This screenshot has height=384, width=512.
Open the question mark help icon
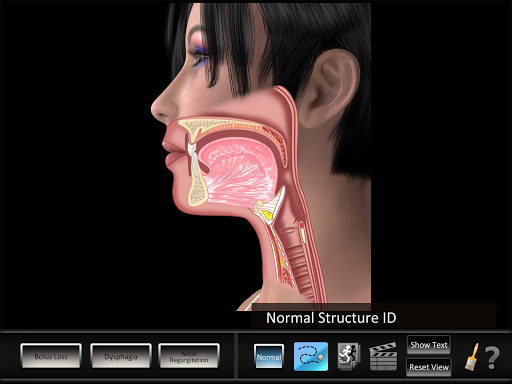click(492, 358)
